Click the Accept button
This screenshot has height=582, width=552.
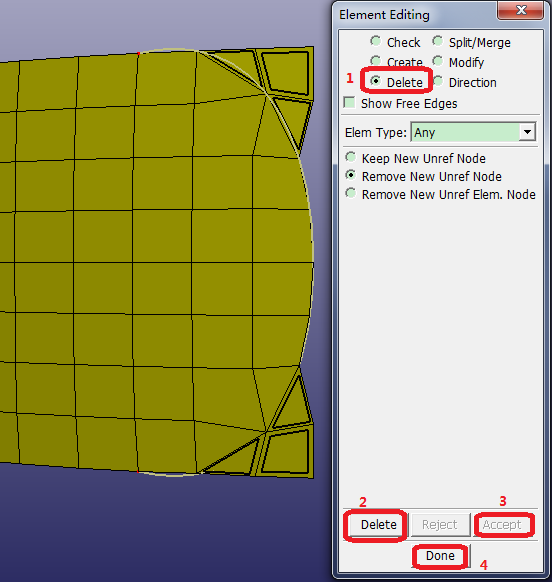click(502, 524)
